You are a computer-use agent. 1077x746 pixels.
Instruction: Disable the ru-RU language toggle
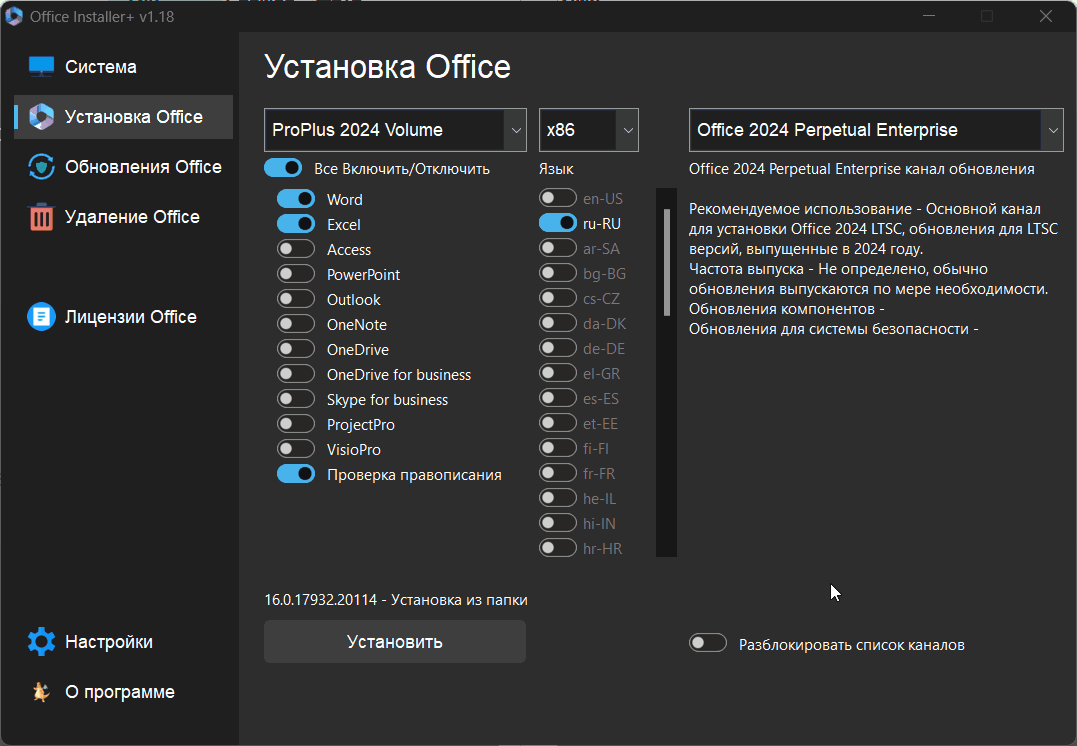558,223
